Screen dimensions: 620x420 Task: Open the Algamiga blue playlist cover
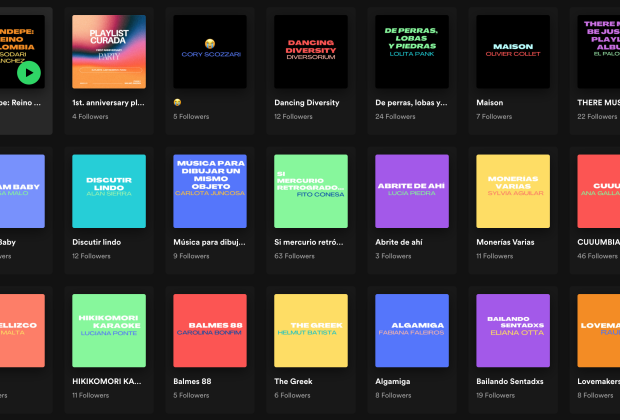[412, 330]
